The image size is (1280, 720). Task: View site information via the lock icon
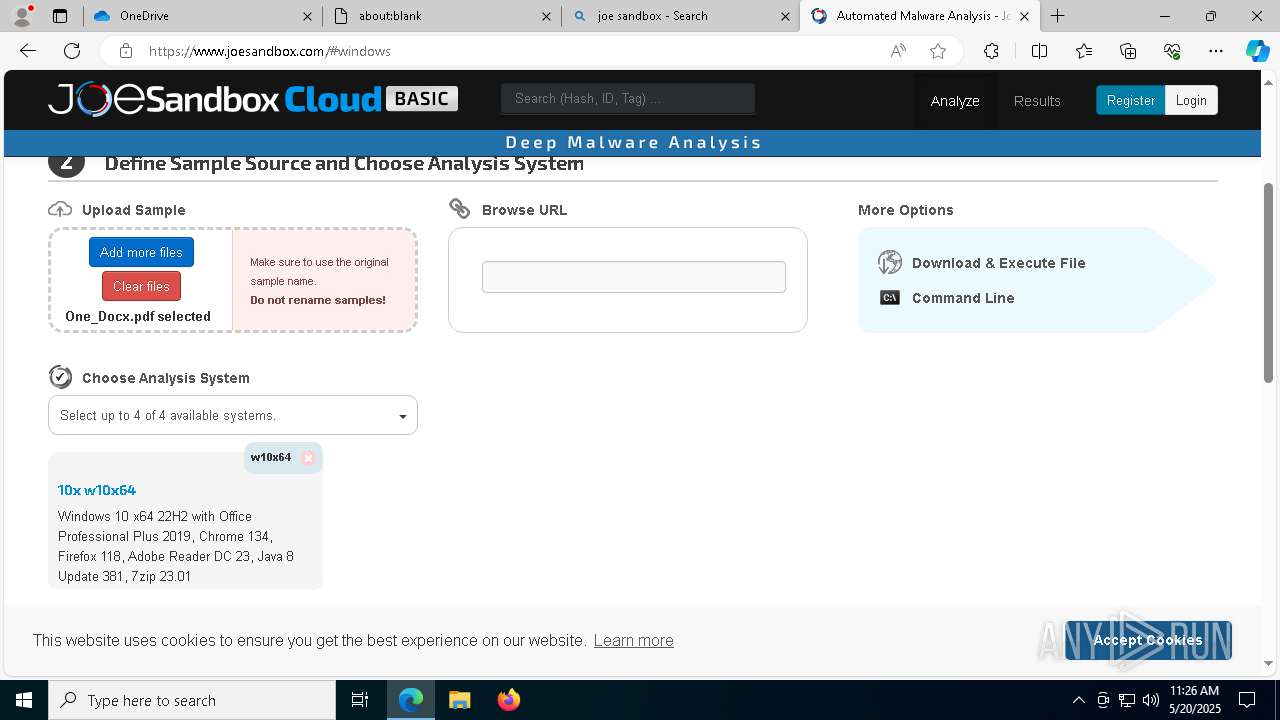point(125,51)
